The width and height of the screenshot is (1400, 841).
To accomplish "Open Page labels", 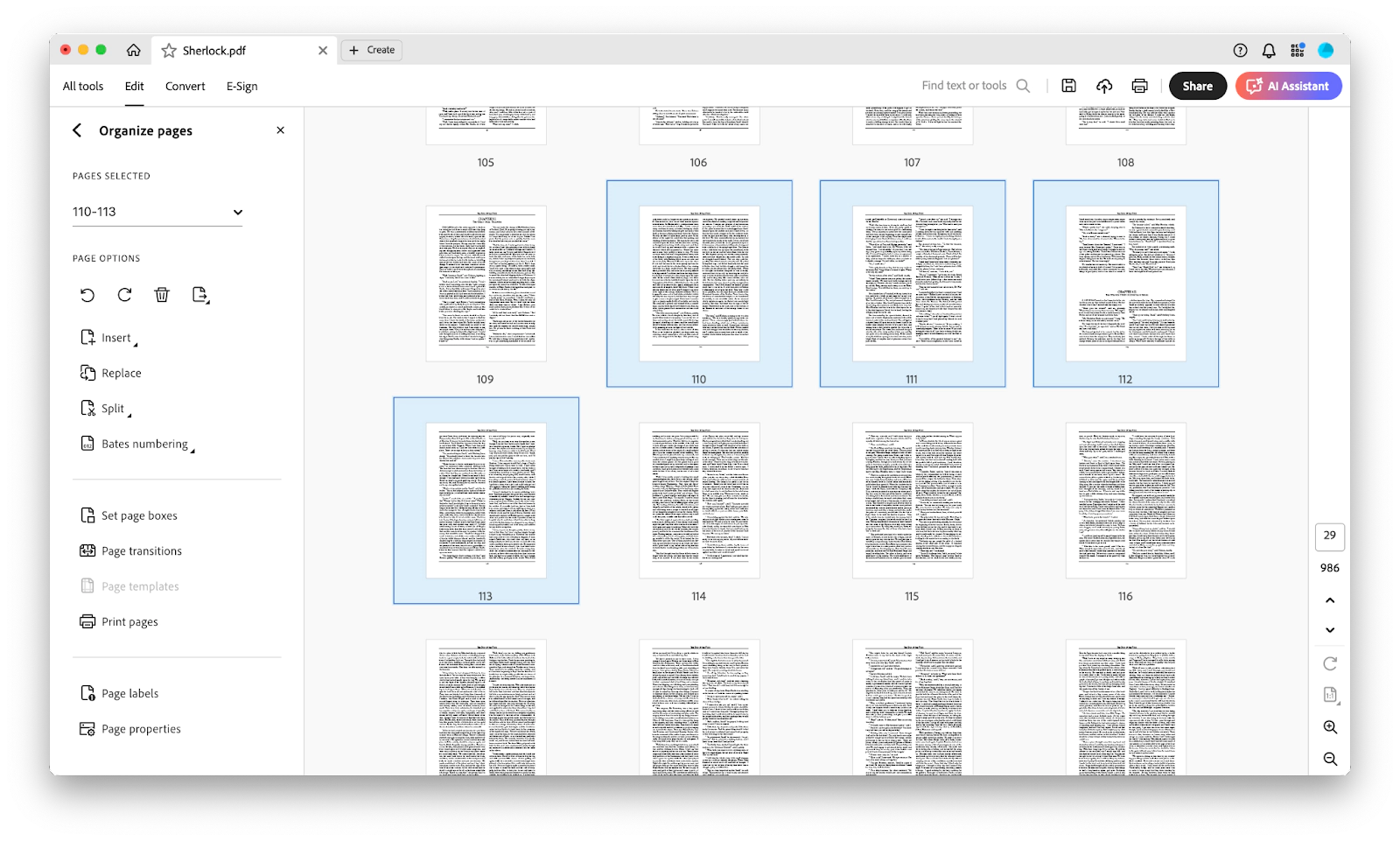I will pos(120,693).
